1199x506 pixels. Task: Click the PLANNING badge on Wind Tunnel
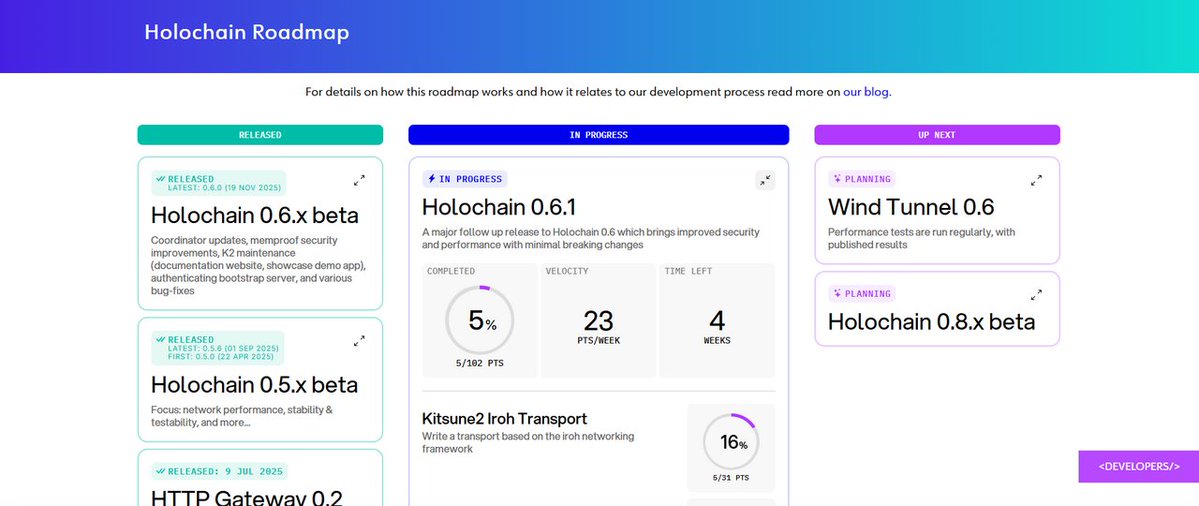862,179
